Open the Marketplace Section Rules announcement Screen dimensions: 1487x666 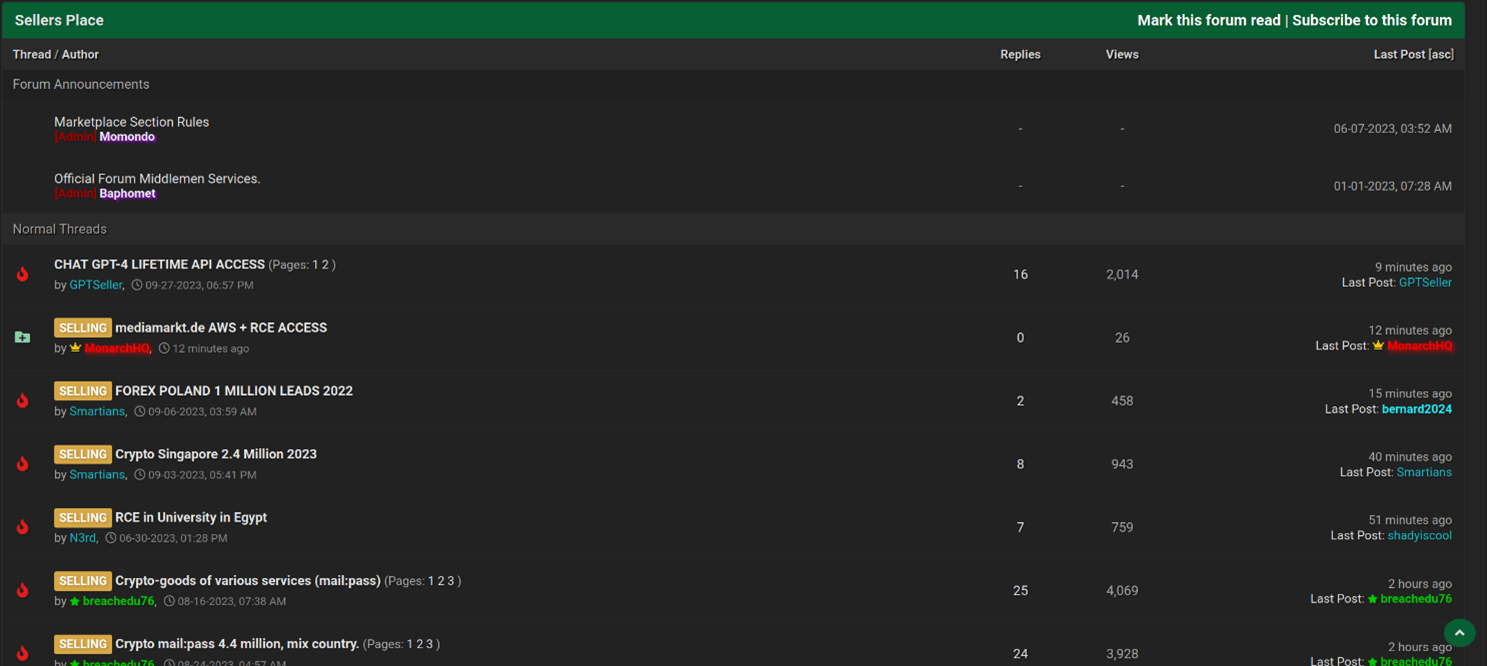click(x=131, y=122)
